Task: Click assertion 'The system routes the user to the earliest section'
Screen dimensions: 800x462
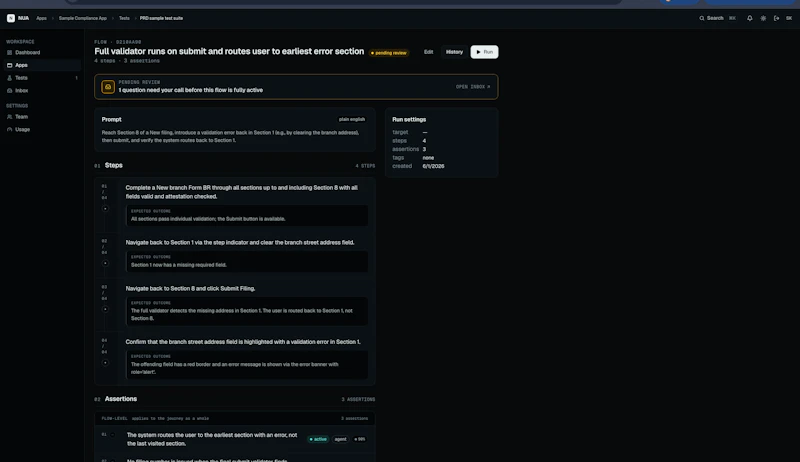Action: [212, 439]
